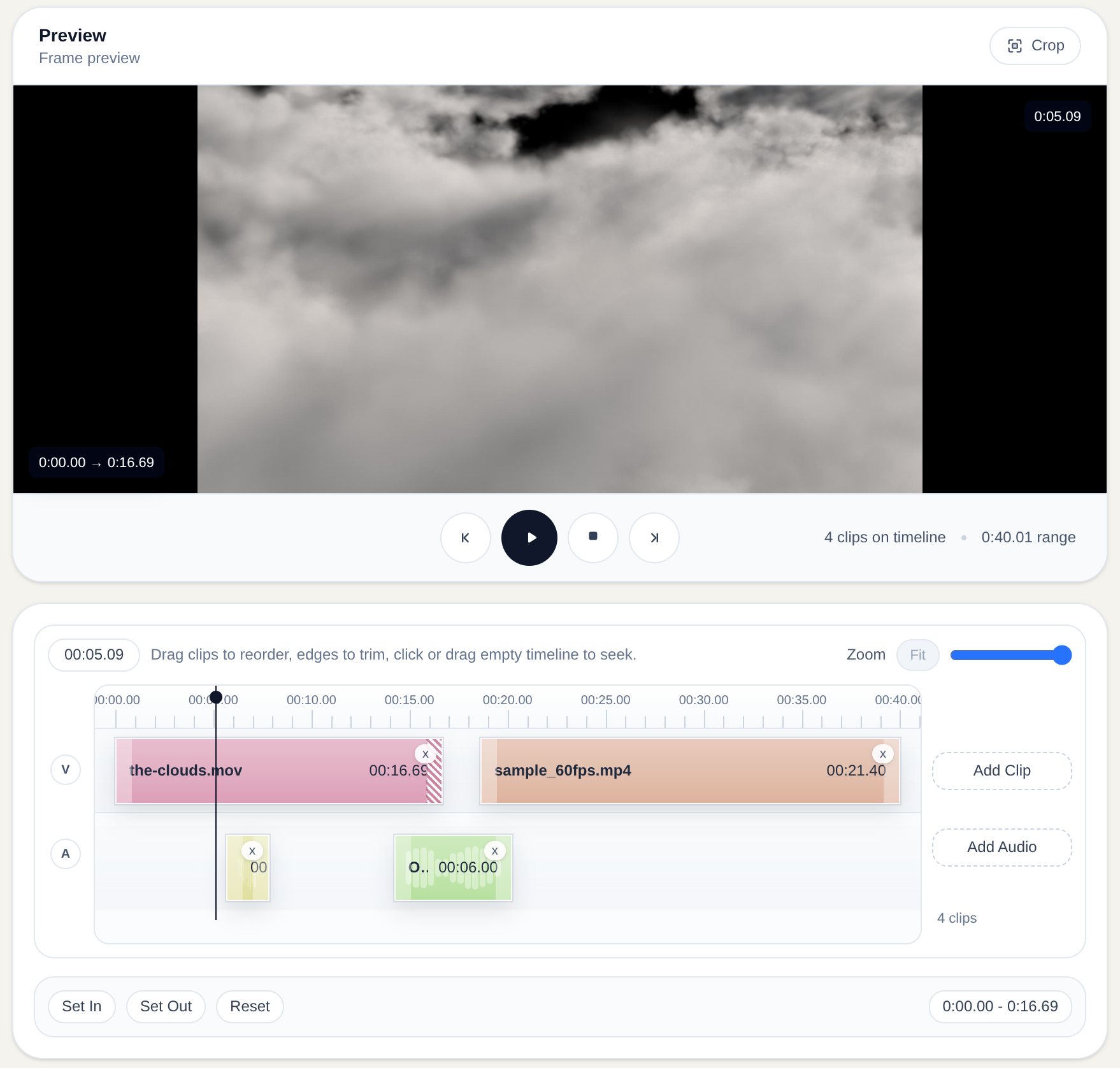1120x1068 pixels.
Task: Click the A audio track label
Action: tap(66, 854)
